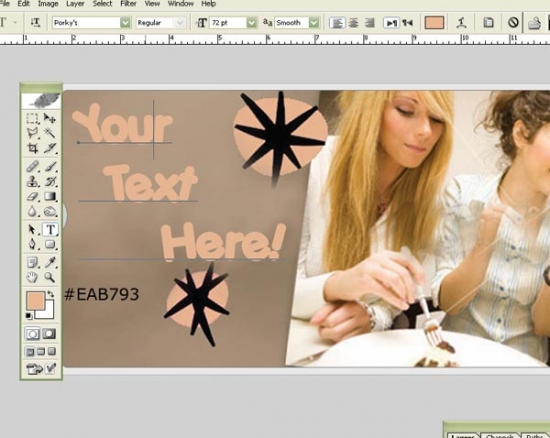Open the Edit menu
Image resolution: width=550 pixels, height=438 pixels.
point(24,4)
